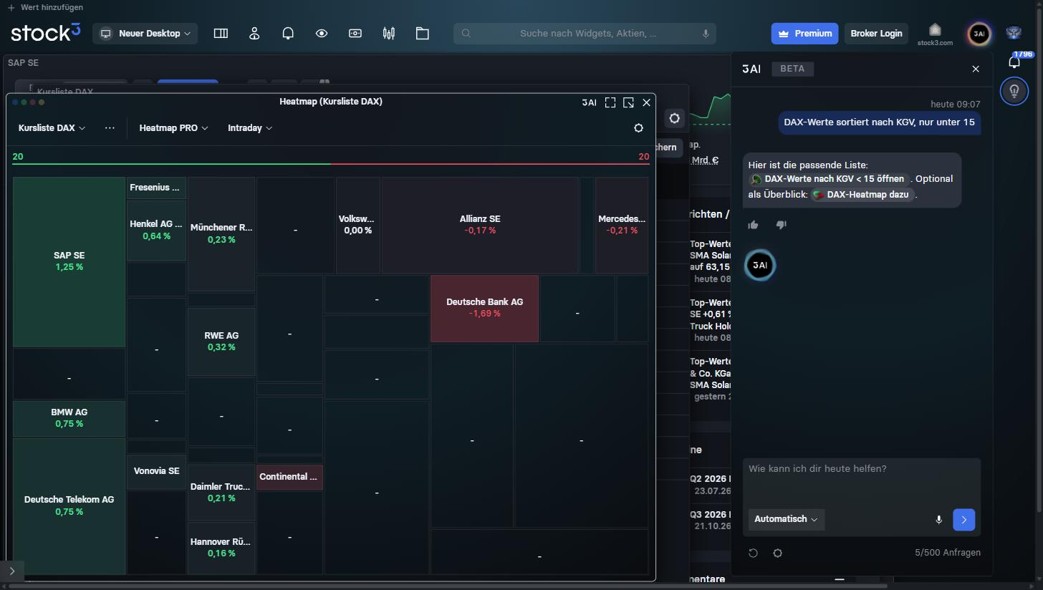Click the Broker Login button

pos(876,33)
